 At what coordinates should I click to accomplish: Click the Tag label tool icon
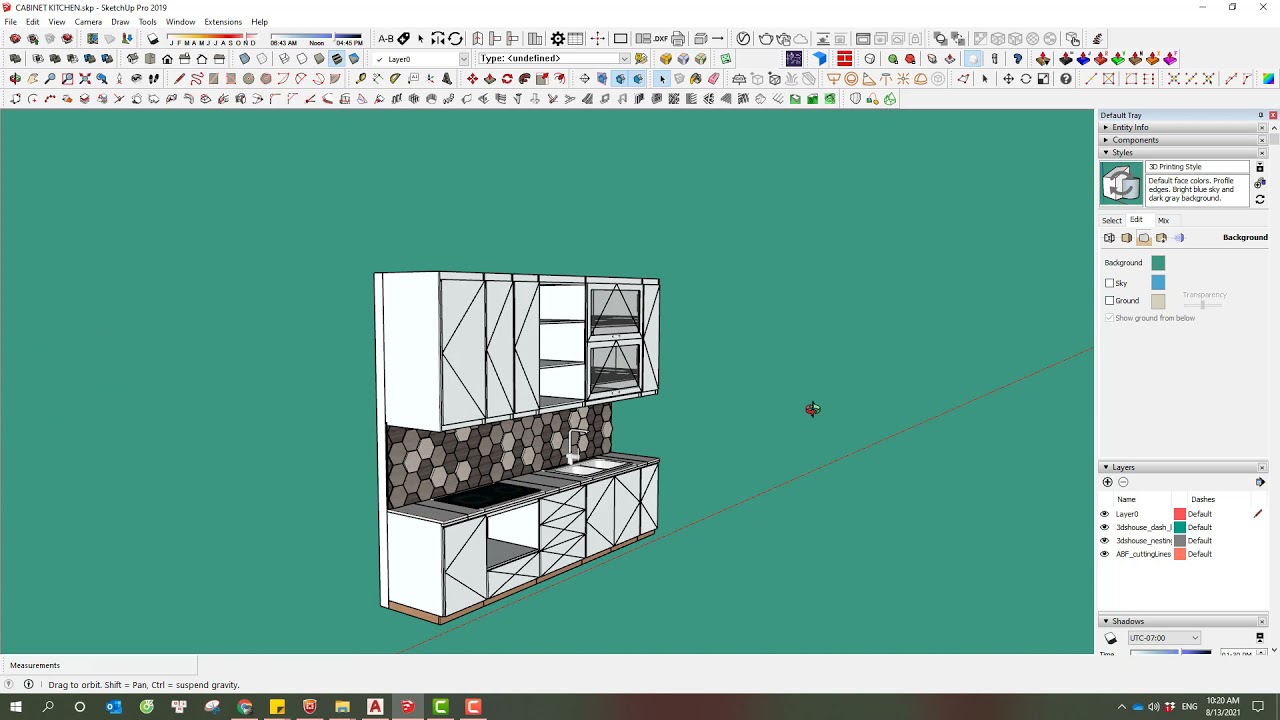coord(404,38)
